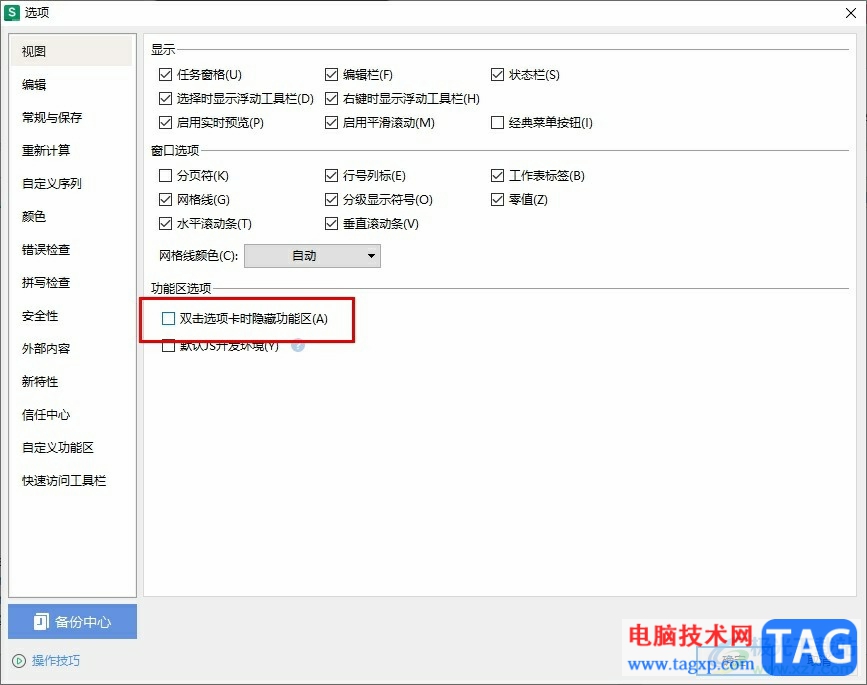Image resolution: width=867 pixels, height=685 pixels.
Task: Switch to the 编辑 category
Action: (71, 85)
